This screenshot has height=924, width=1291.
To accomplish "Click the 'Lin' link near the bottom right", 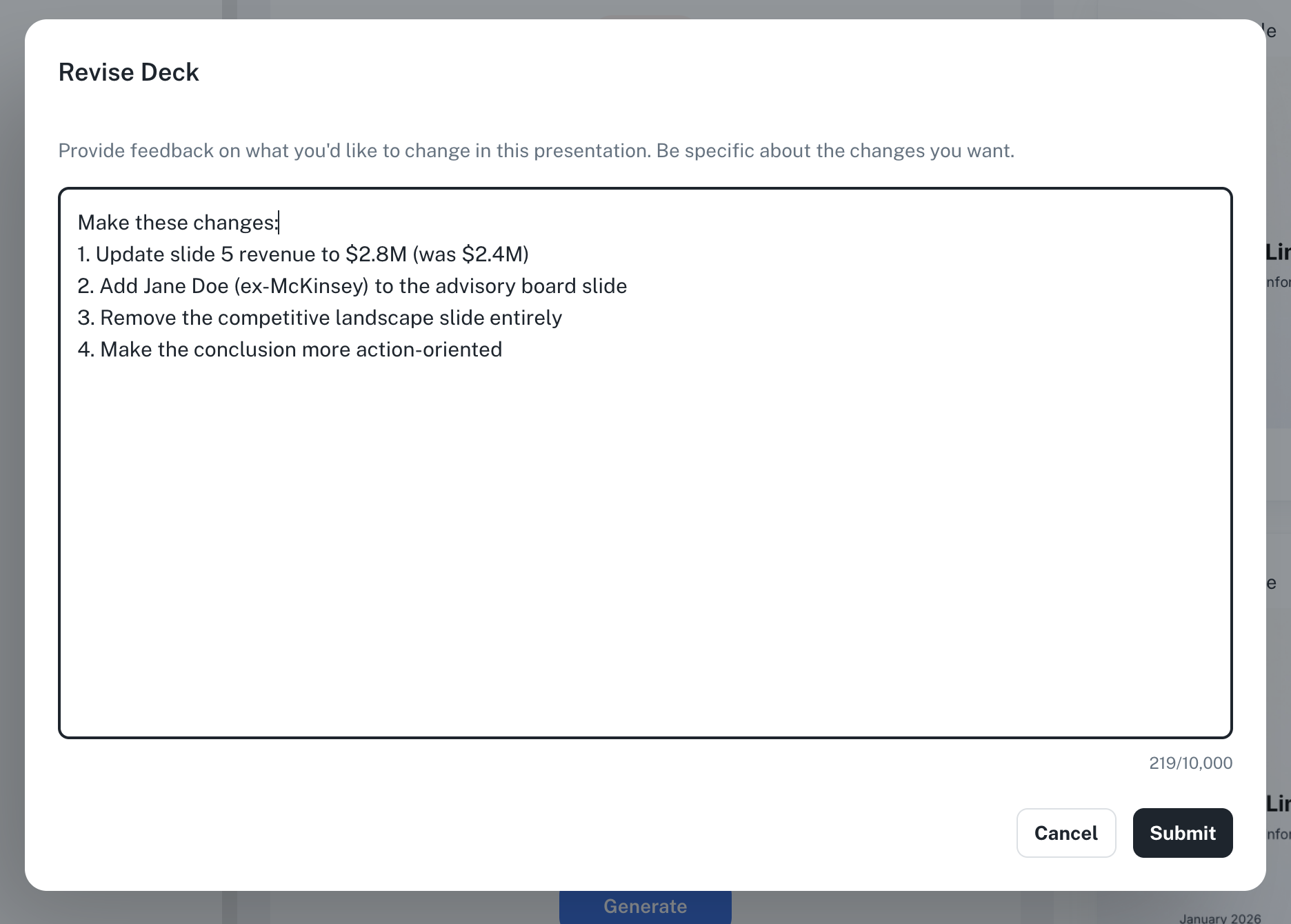I will [1281, 802].
